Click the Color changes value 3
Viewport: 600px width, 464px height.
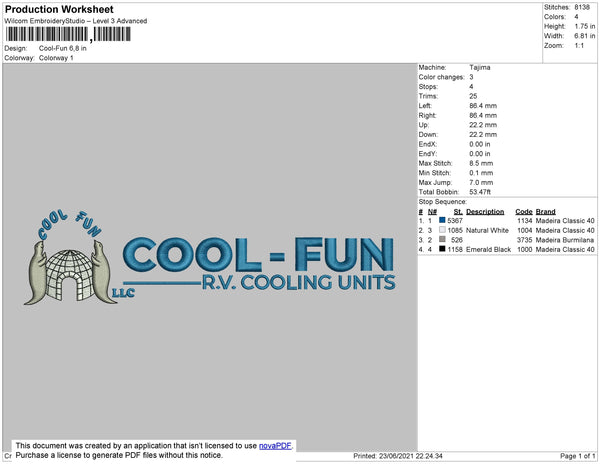[x=471, y=77]
